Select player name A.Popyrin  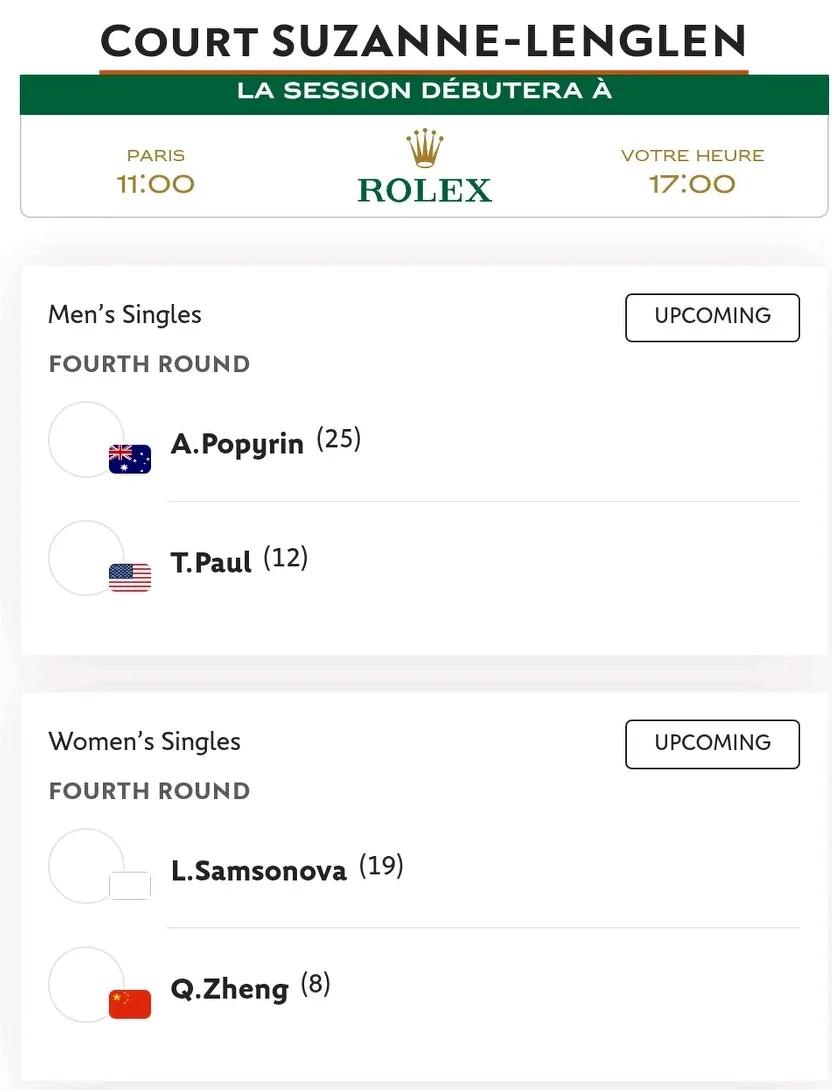tap(237, 444)
